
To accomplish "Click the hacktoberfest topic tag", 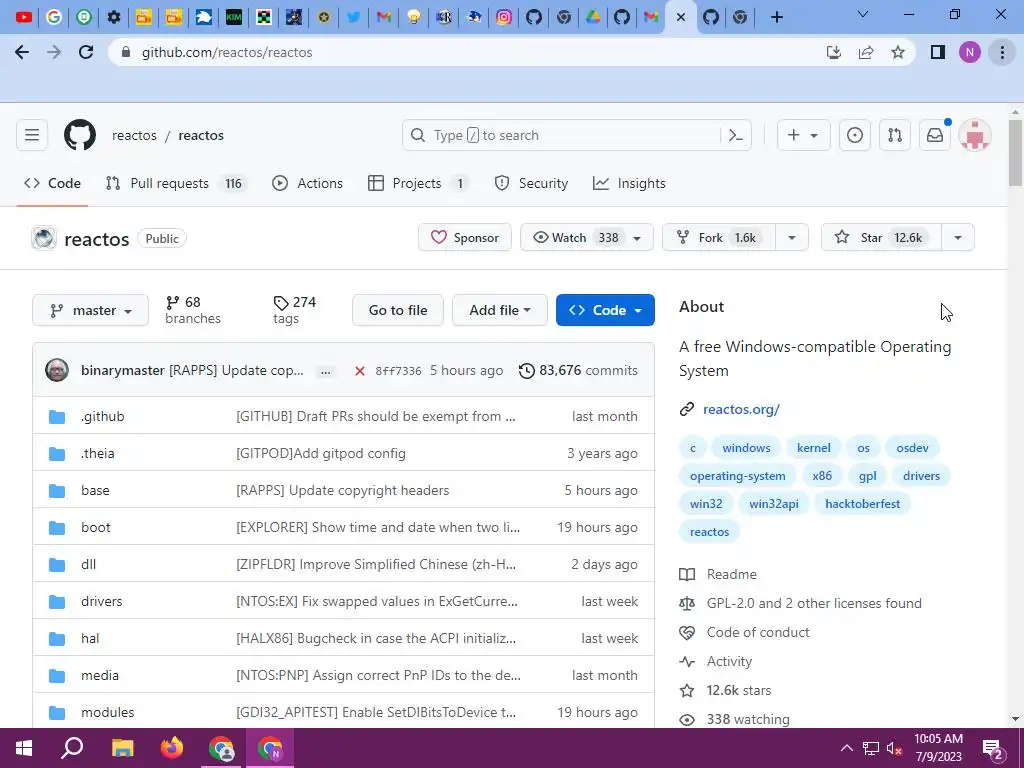I will [862, 504].
